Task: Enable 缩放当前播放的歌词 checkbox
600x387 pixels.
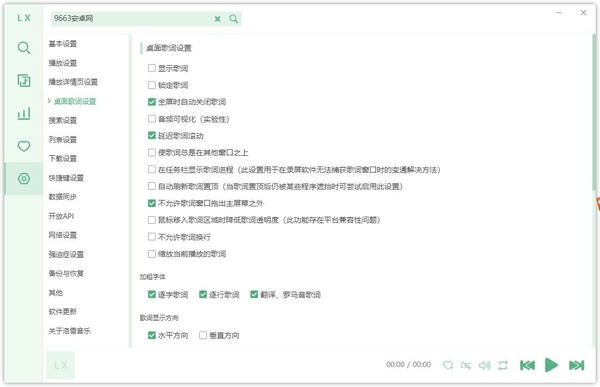Action: 152,254
